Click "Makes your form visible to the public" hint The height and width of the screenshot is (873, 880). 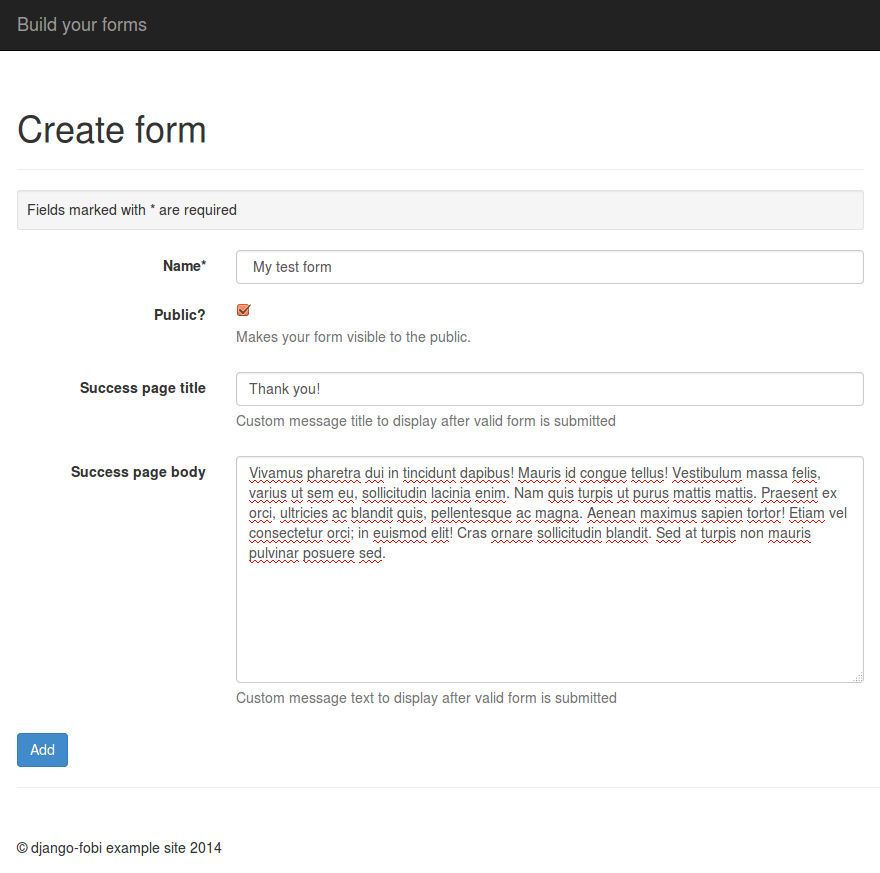pos(353,337)
